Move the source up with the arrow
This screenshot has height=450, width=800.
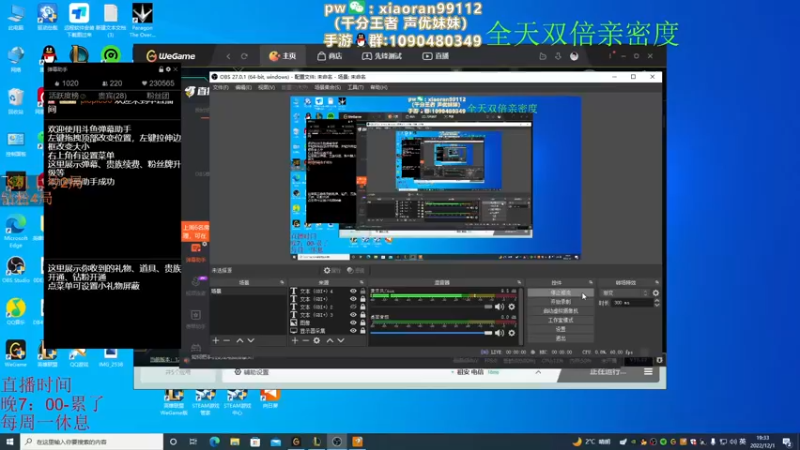click(x=330, y=340)
